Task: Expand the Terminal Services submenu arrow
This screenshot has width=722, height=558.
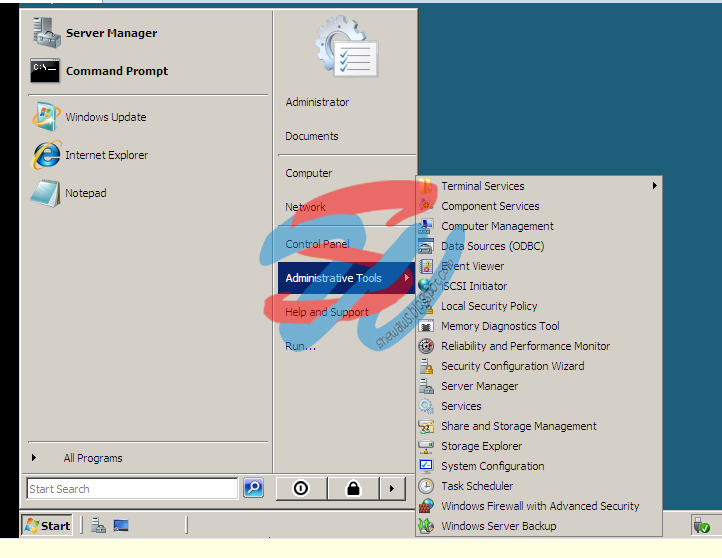Action: (x=654, y=186)
